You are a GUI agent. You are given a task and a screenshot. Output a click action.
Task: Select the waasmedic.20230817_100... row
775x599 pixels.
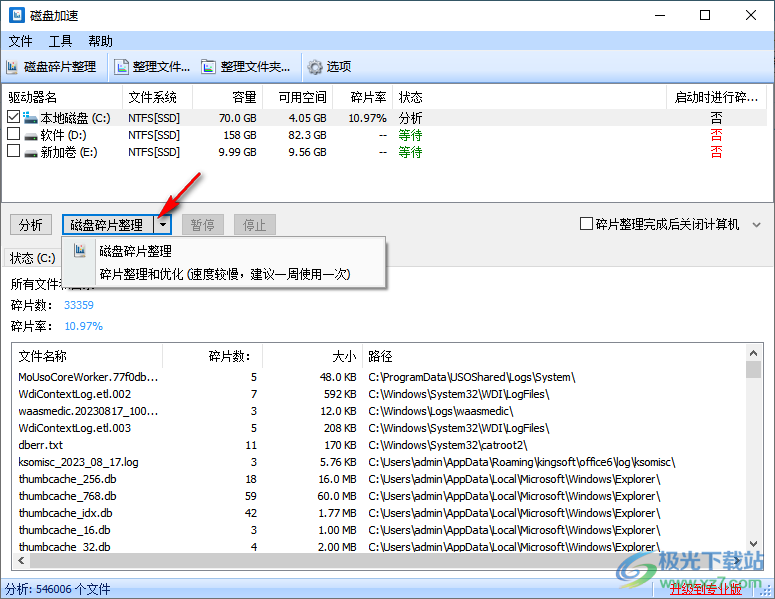379,411
